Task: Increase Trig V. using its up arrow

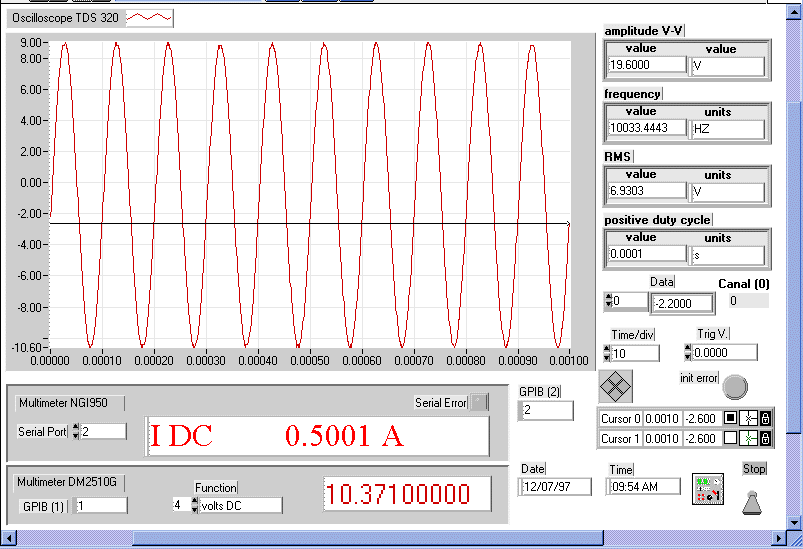Action: (x=688, y=348)
